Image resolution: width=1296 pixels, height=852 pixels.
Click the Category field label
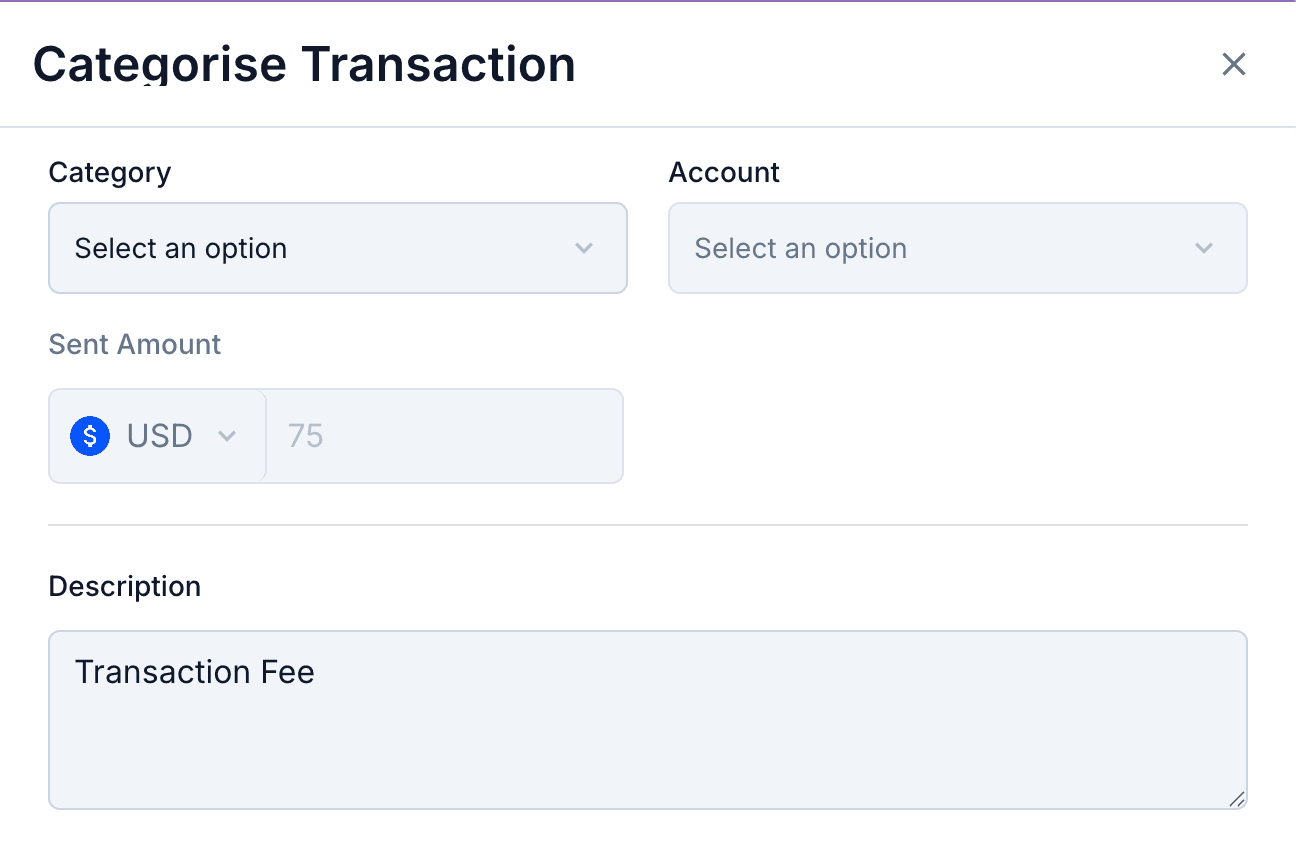pyautogui.click(x=109, y=172)
